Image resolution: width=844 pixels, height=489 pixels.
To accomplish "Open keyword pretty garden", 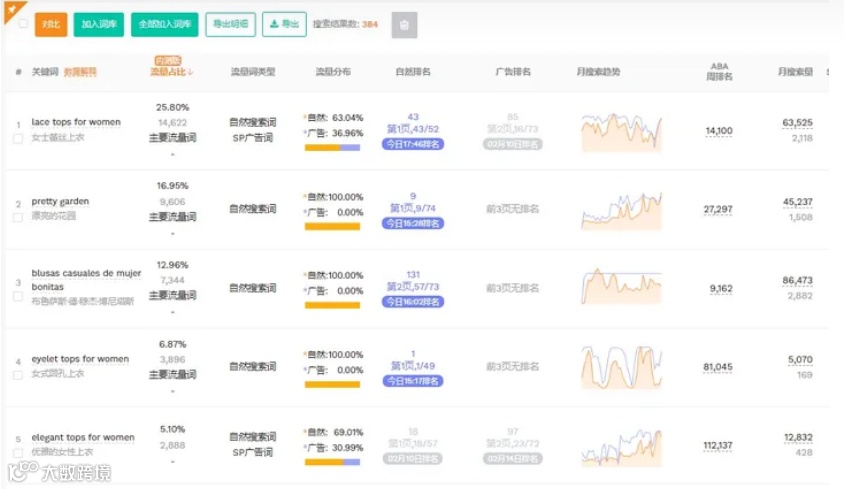I will pyautogui.click(x=60, y=201).
